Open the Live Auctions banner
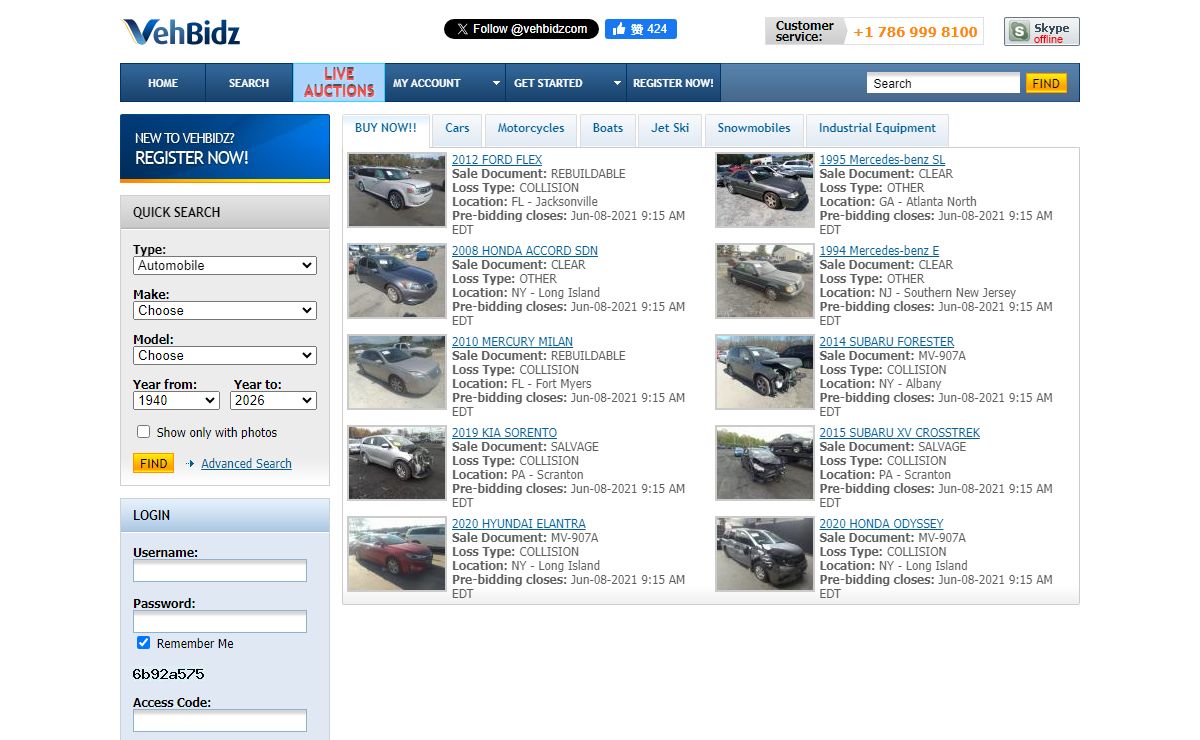Image resolution: width=1200 pixels, height=740 pixels. [338, 83]
